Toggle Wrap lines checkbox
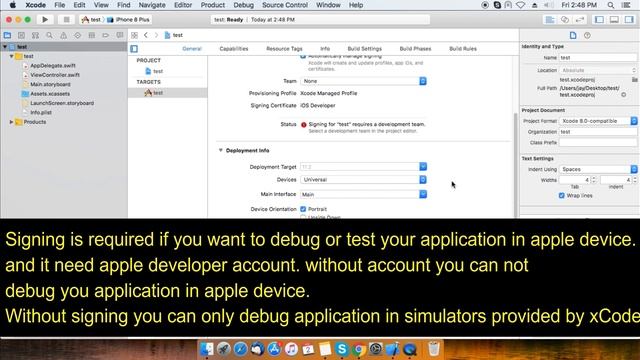 [x=562, y=196]
